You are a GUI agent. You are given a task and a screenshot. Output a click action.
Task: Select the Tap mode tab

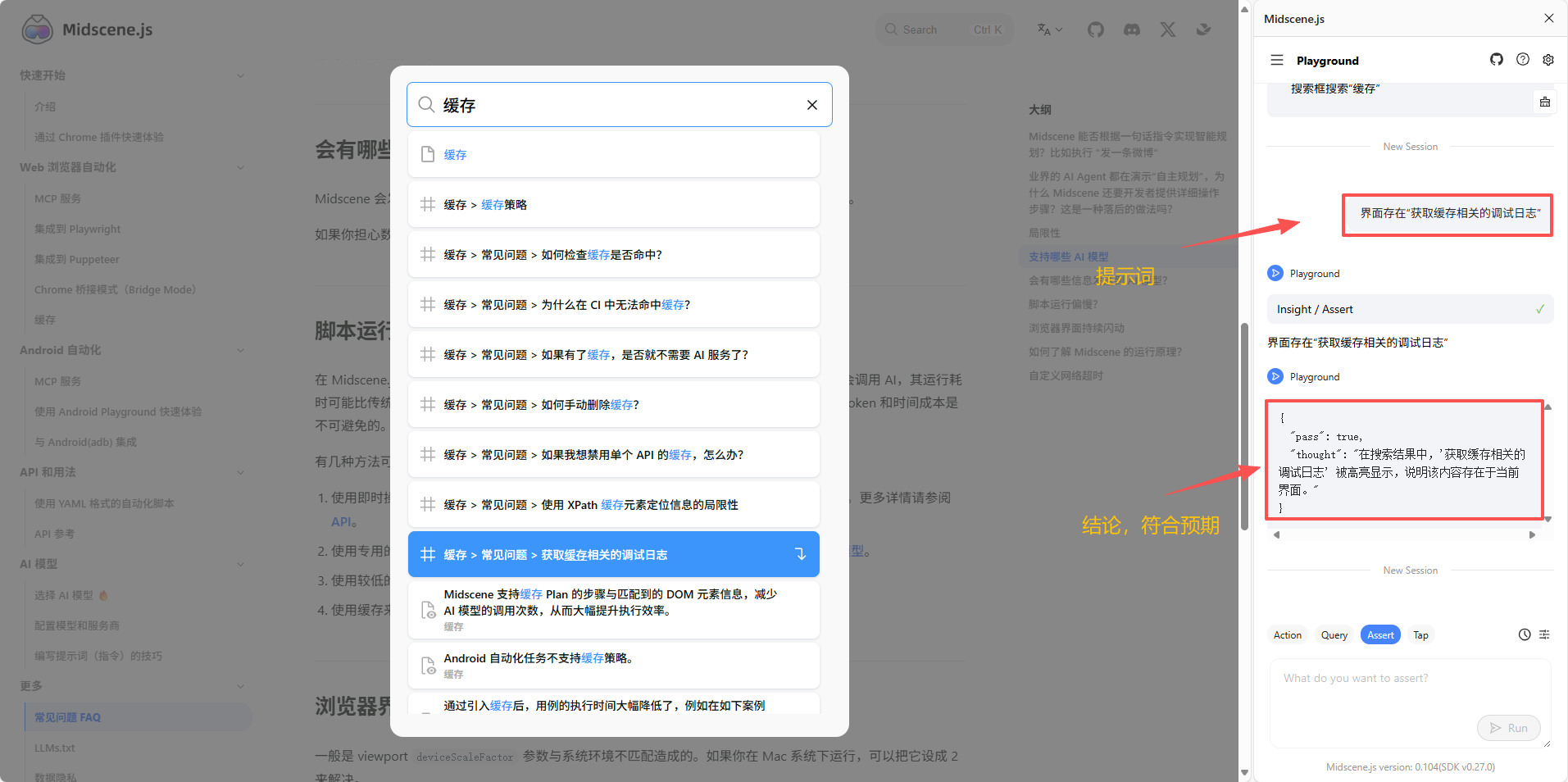click(x=1420, y=635)
